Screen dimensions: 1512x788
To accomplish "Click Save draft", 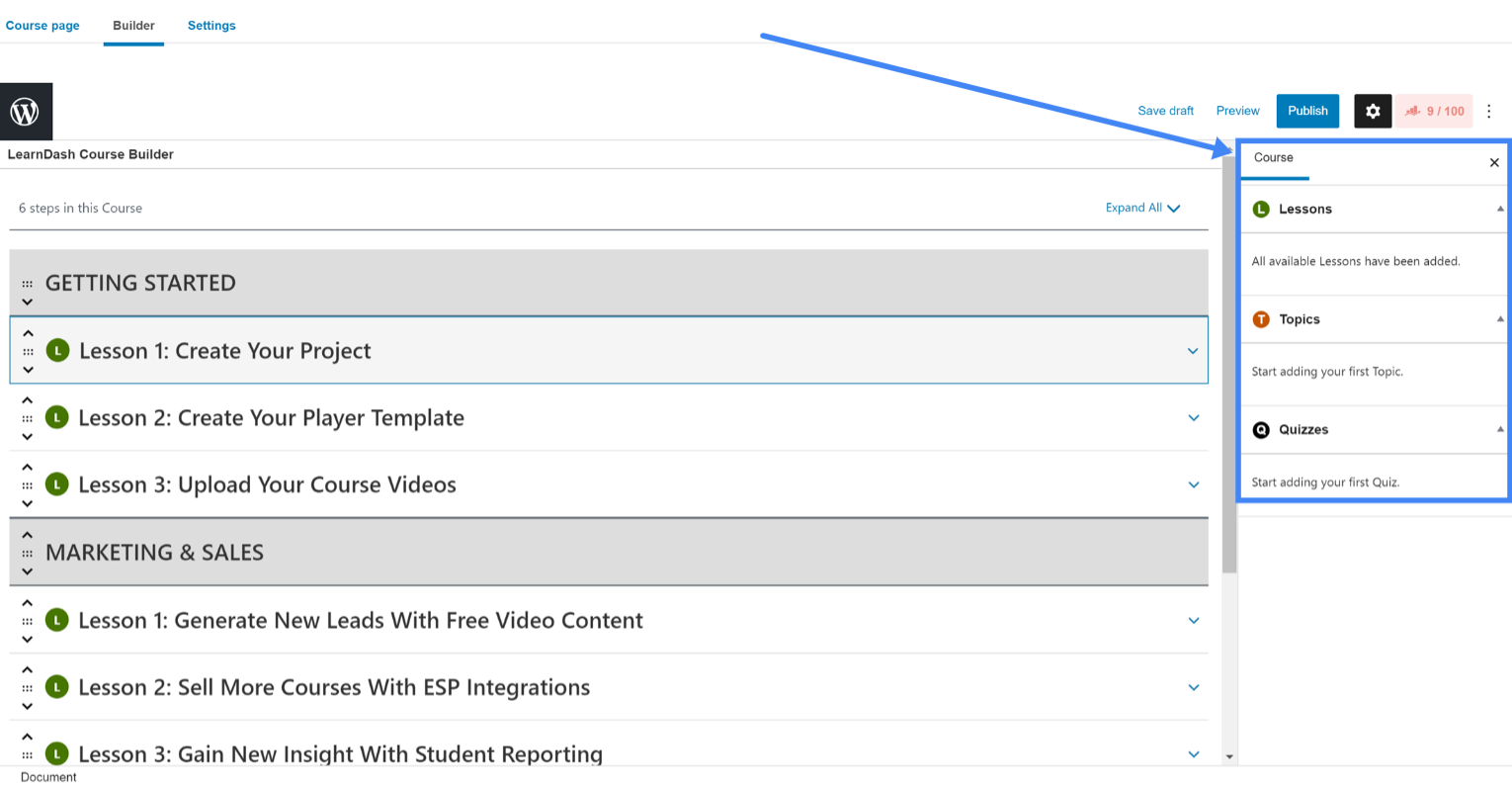I will coord(1166,111).
